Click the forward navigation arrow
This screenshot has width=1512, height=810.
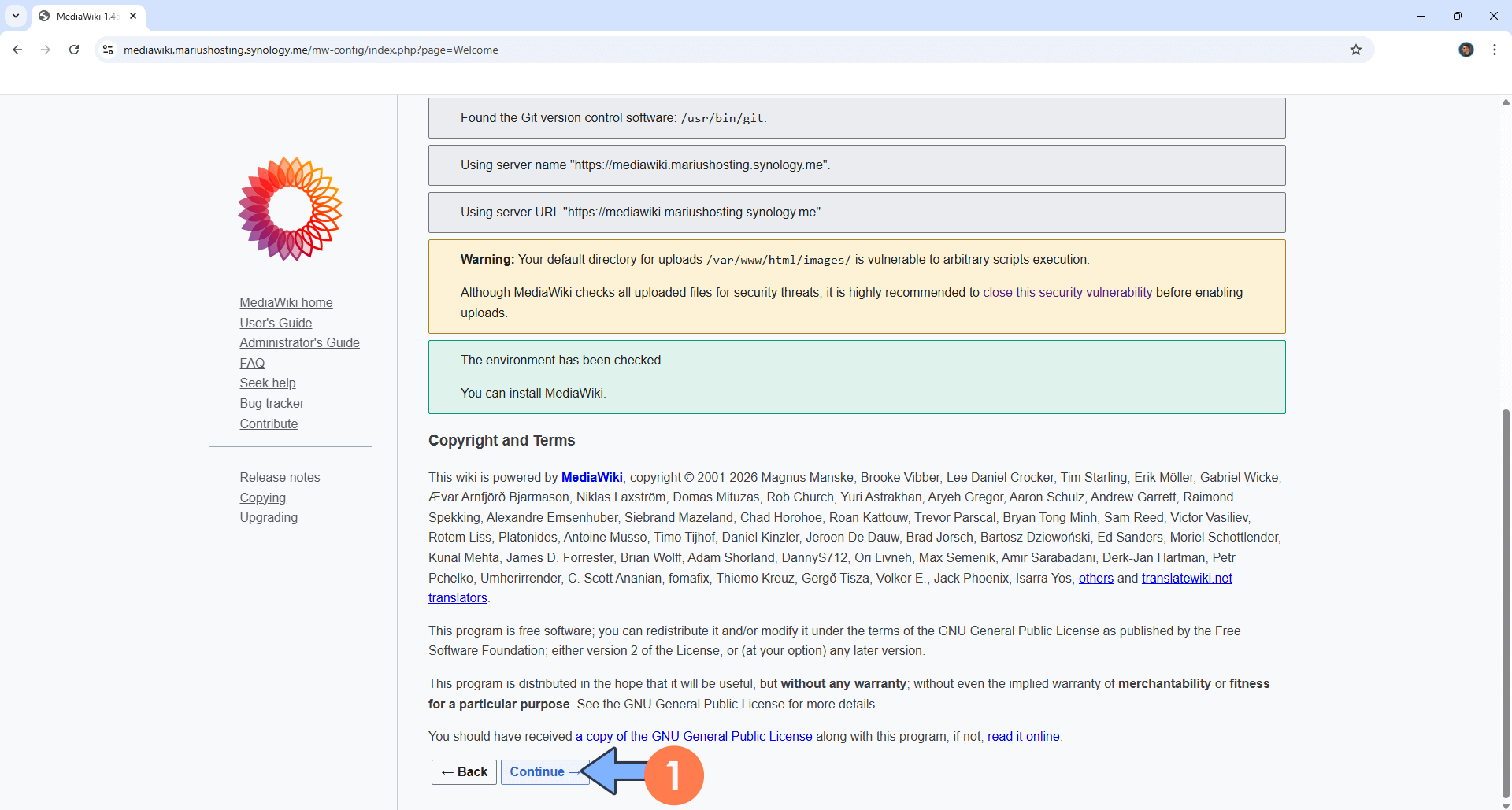click(x=45, y=49)
